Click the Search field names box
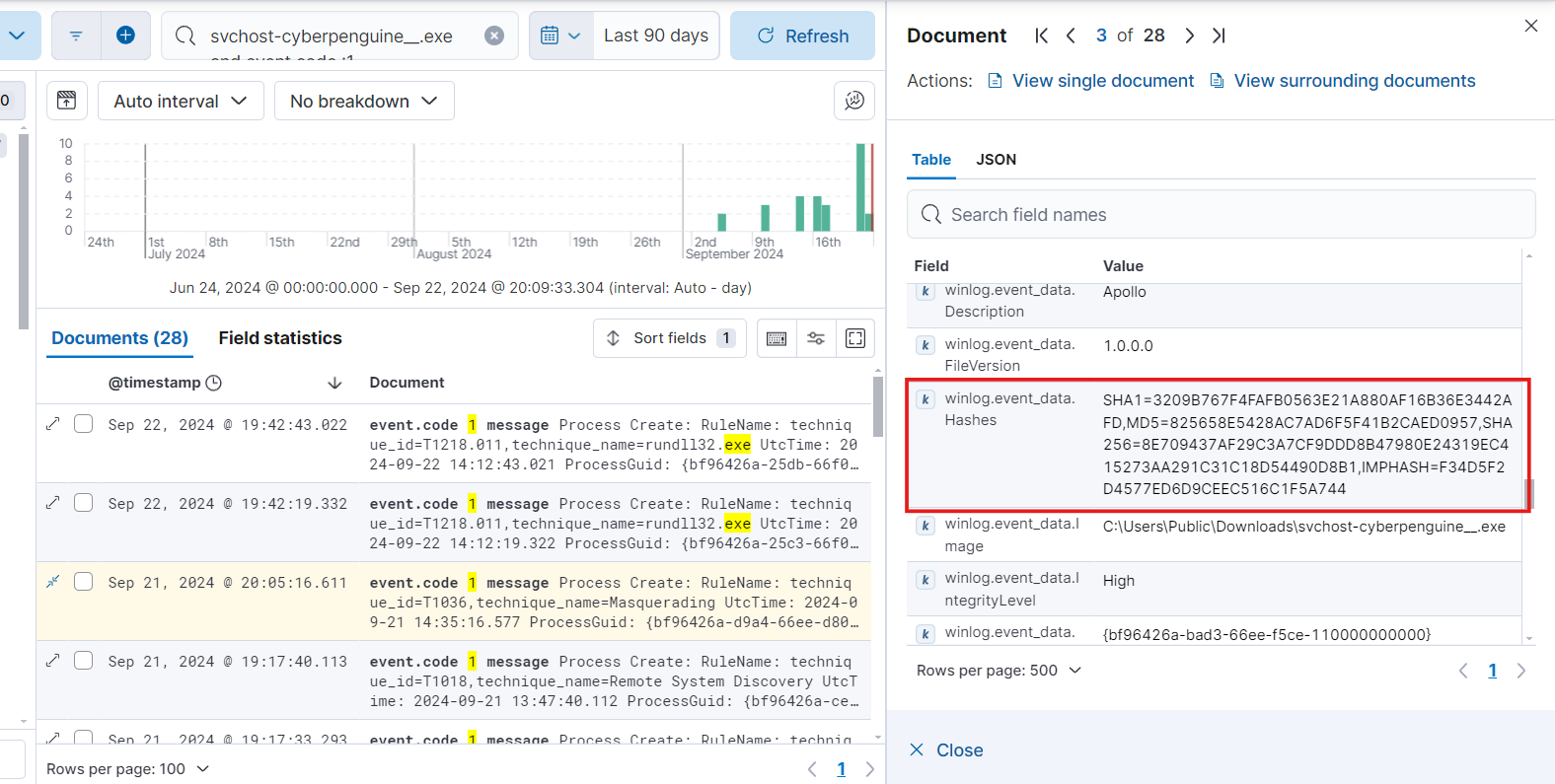This screenshot has width=1555, height=784. click(1222, 214)
